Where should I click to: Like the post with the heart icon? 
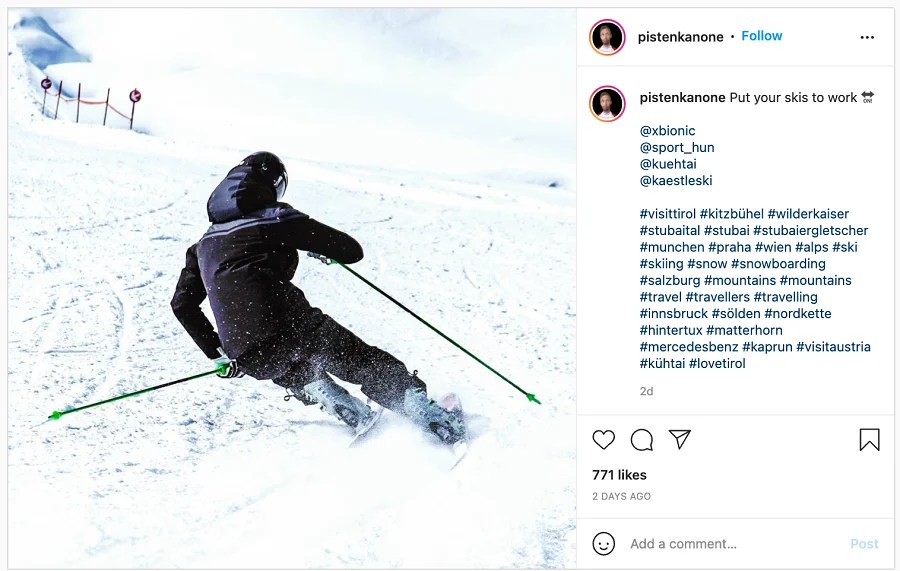coord(603,440)
